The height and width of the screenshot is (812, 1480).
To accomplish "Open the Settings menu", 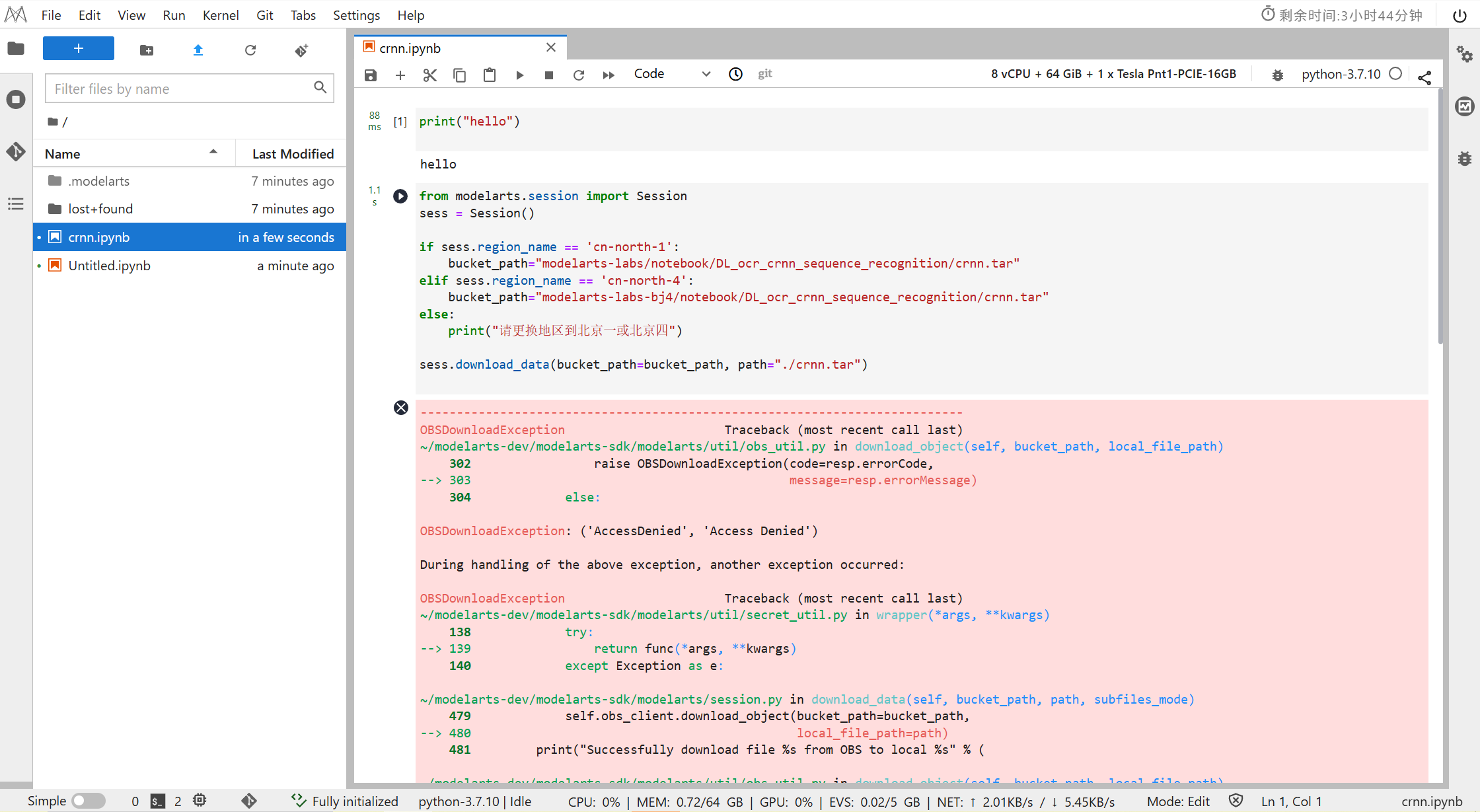I will (356, 15).
